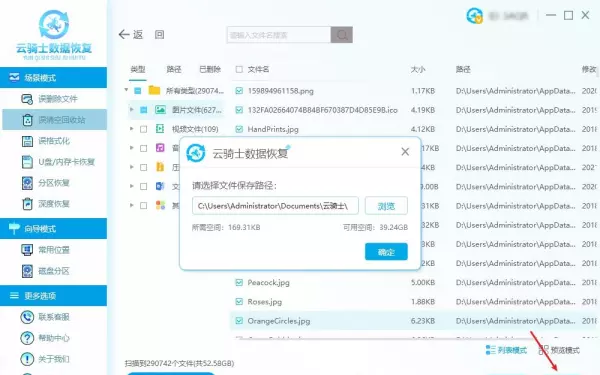Select 误清空回收站 recovery option
Image resolution: width=600 pixels, height=375 pixels.
coord(54,120)
